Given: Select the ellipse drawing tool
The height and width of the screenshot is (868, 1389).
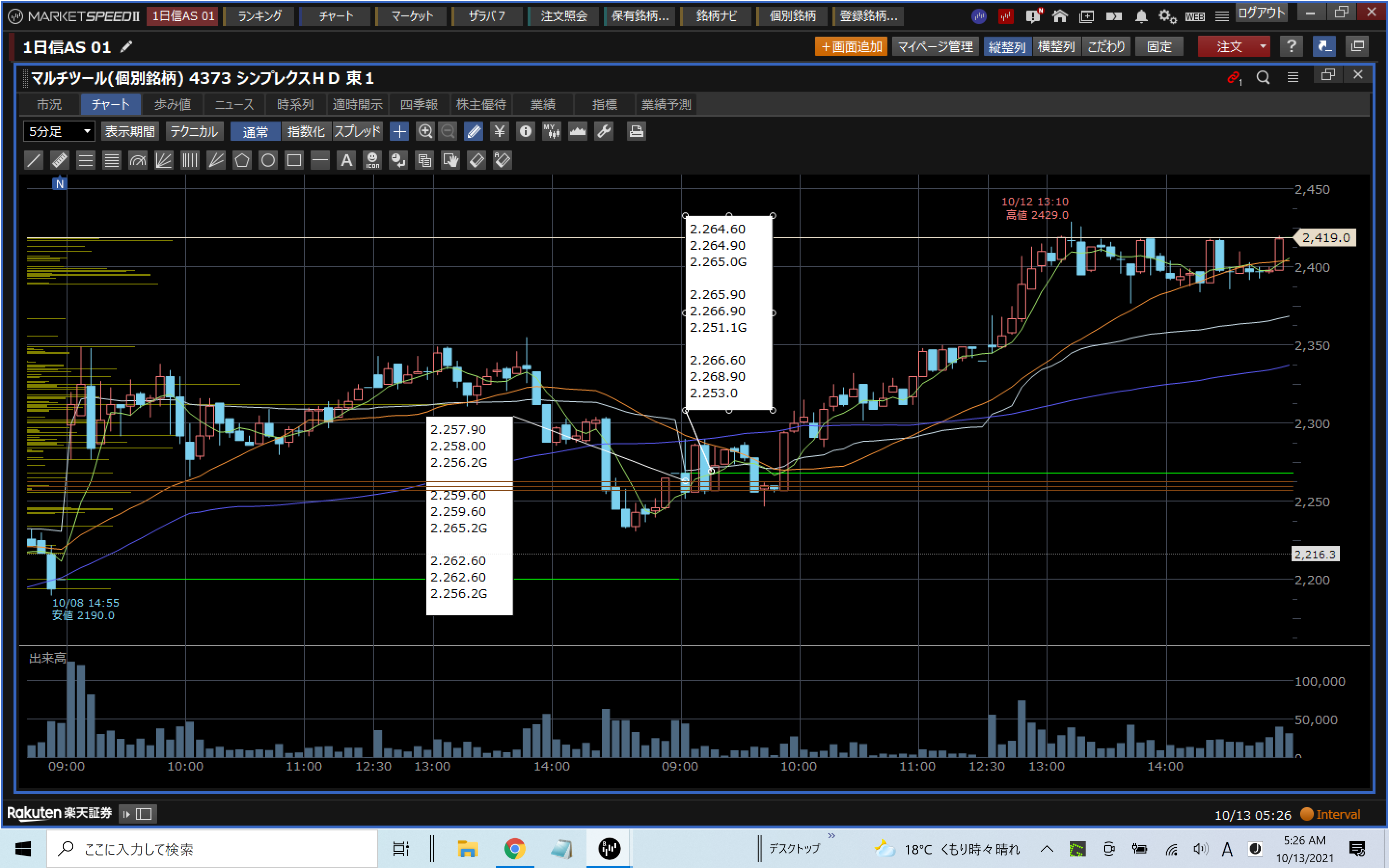Looking at the screenshot, I should 268,160.
